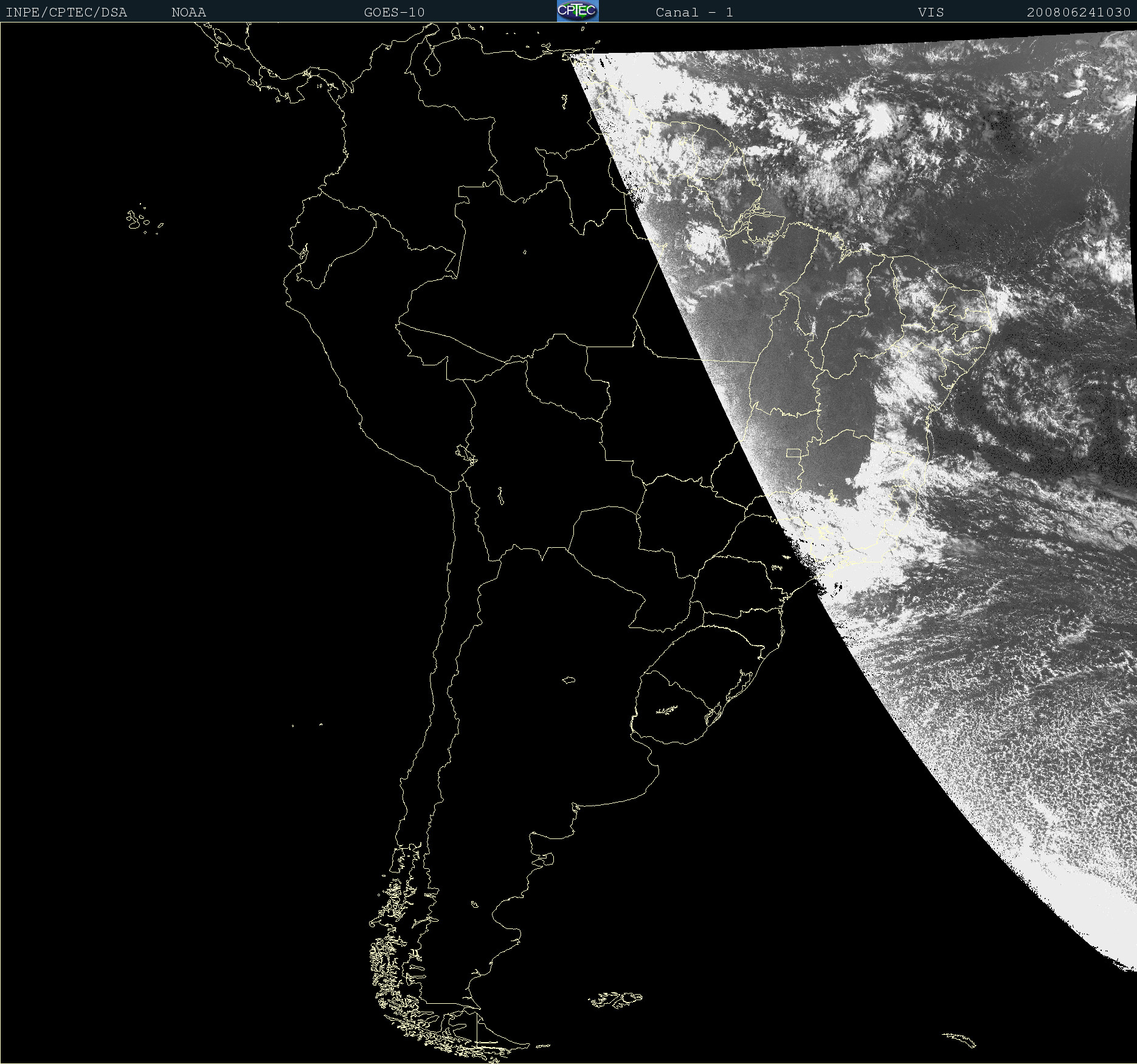Screen dimensions: 1137x1064
Task: Click the 'Canal - 1' channel label
Action: click(694, 12)
